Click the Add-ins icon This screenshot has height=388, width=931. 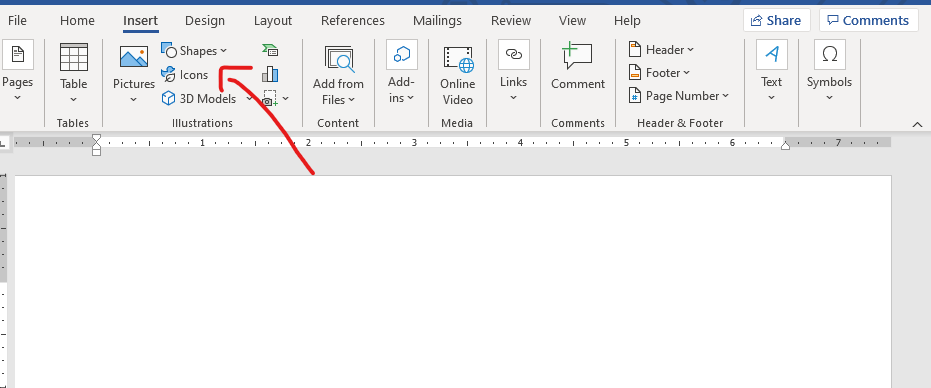402,55
